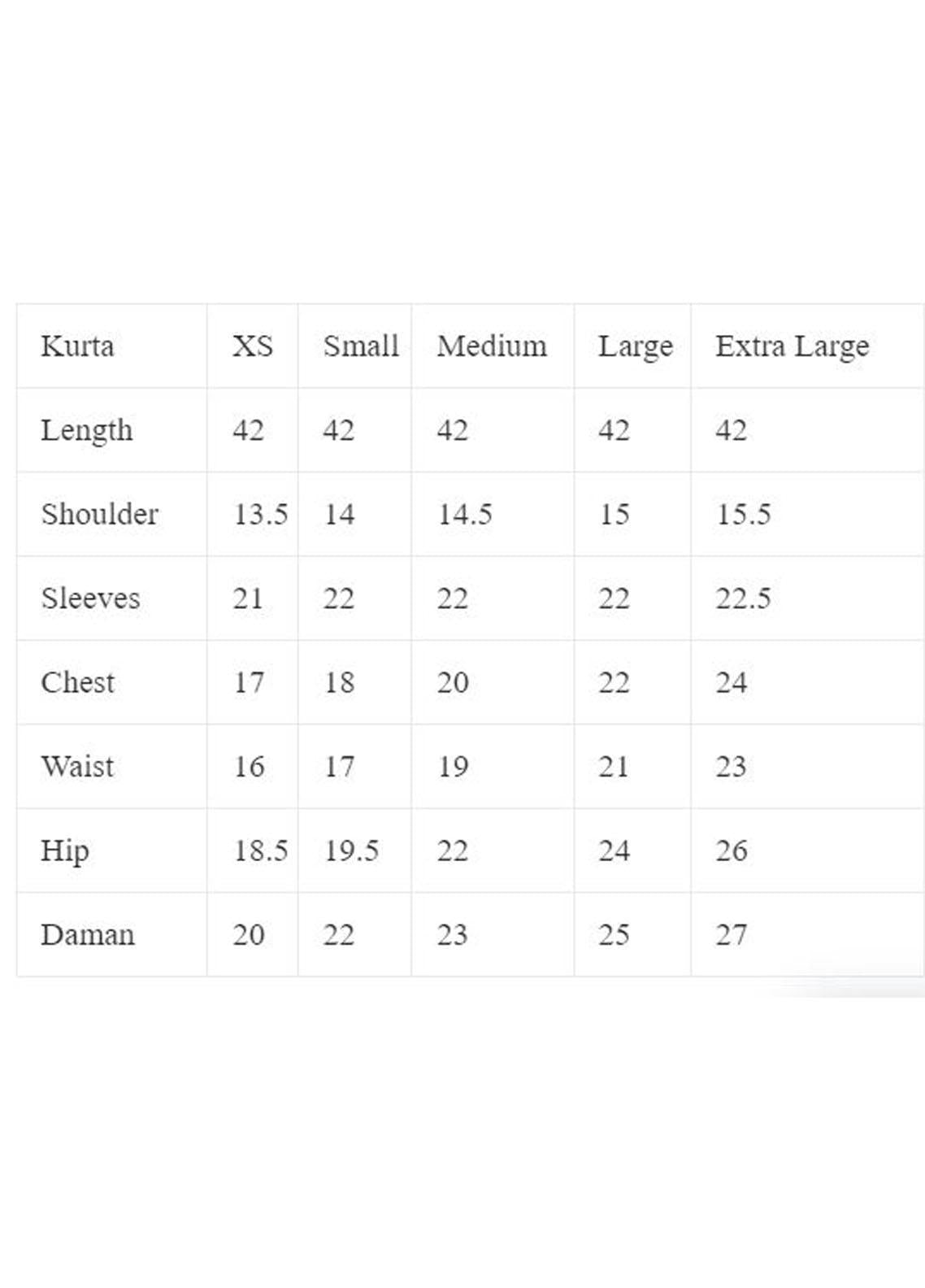Viewport: 925px width, 1288px height.
Task: Click the Daman row label
Action: (x=88, y=934)
